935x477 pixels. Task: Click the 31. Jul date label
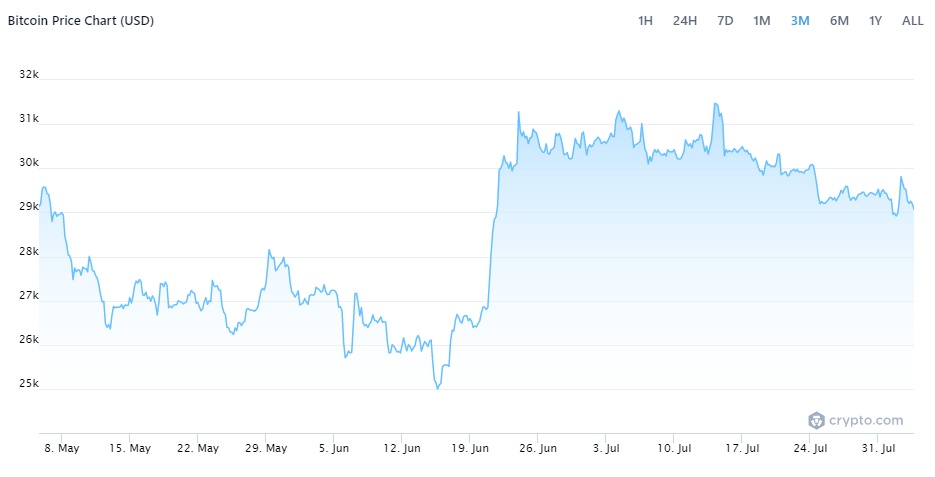tap(878, 448)
